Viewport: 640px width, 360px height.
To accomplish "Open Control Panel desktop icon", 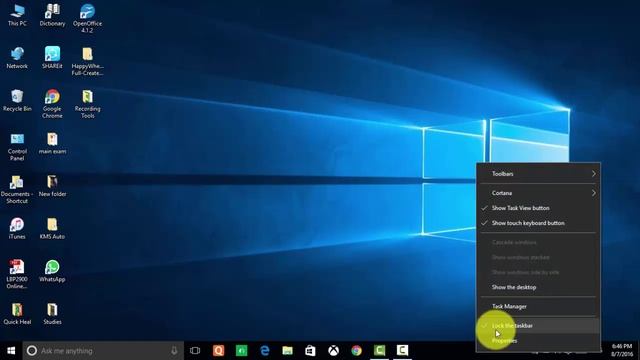I will click(x=17, y=147).
